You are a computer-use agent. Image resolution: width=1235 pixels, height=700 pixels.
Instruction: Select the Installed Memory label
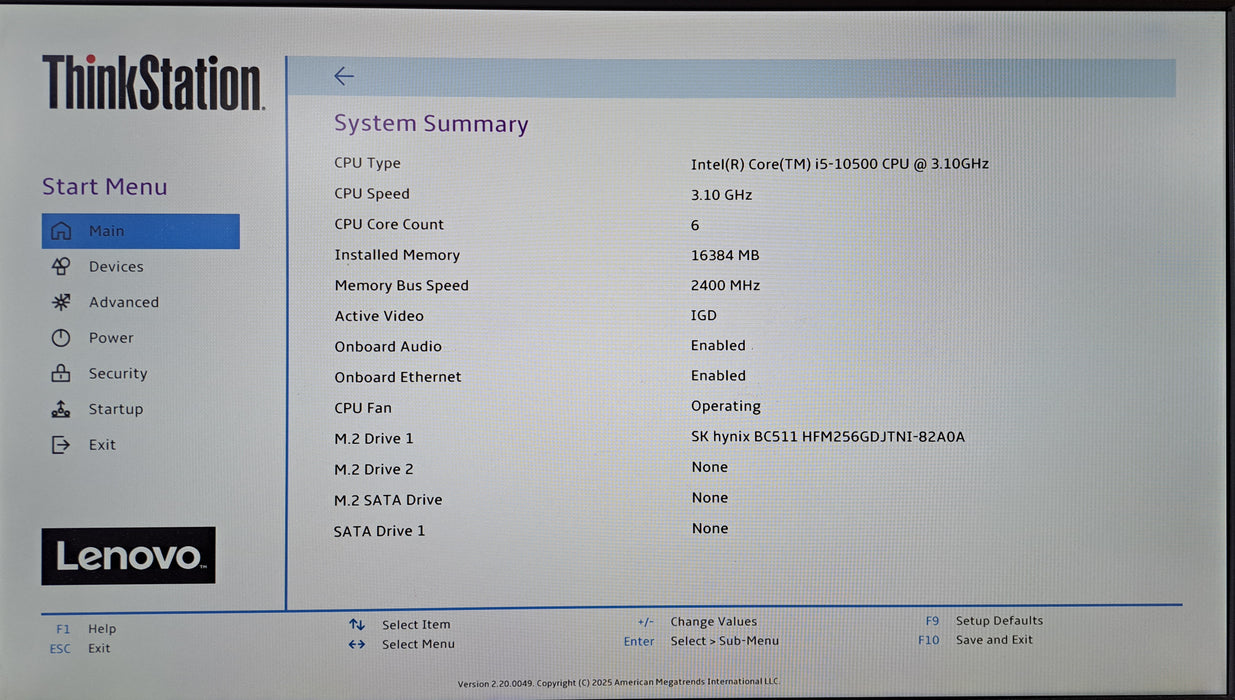pyautogui.click(x=397, y=255)
